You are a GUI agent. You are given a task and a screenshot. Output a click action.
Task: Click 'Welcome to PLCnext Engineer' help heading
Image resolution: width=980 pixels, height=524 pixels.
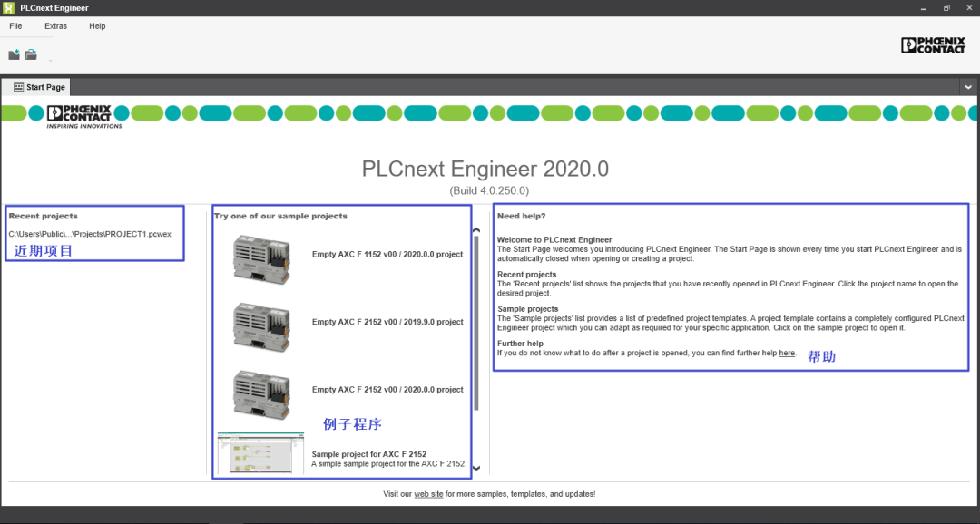(x=554, y=240)
